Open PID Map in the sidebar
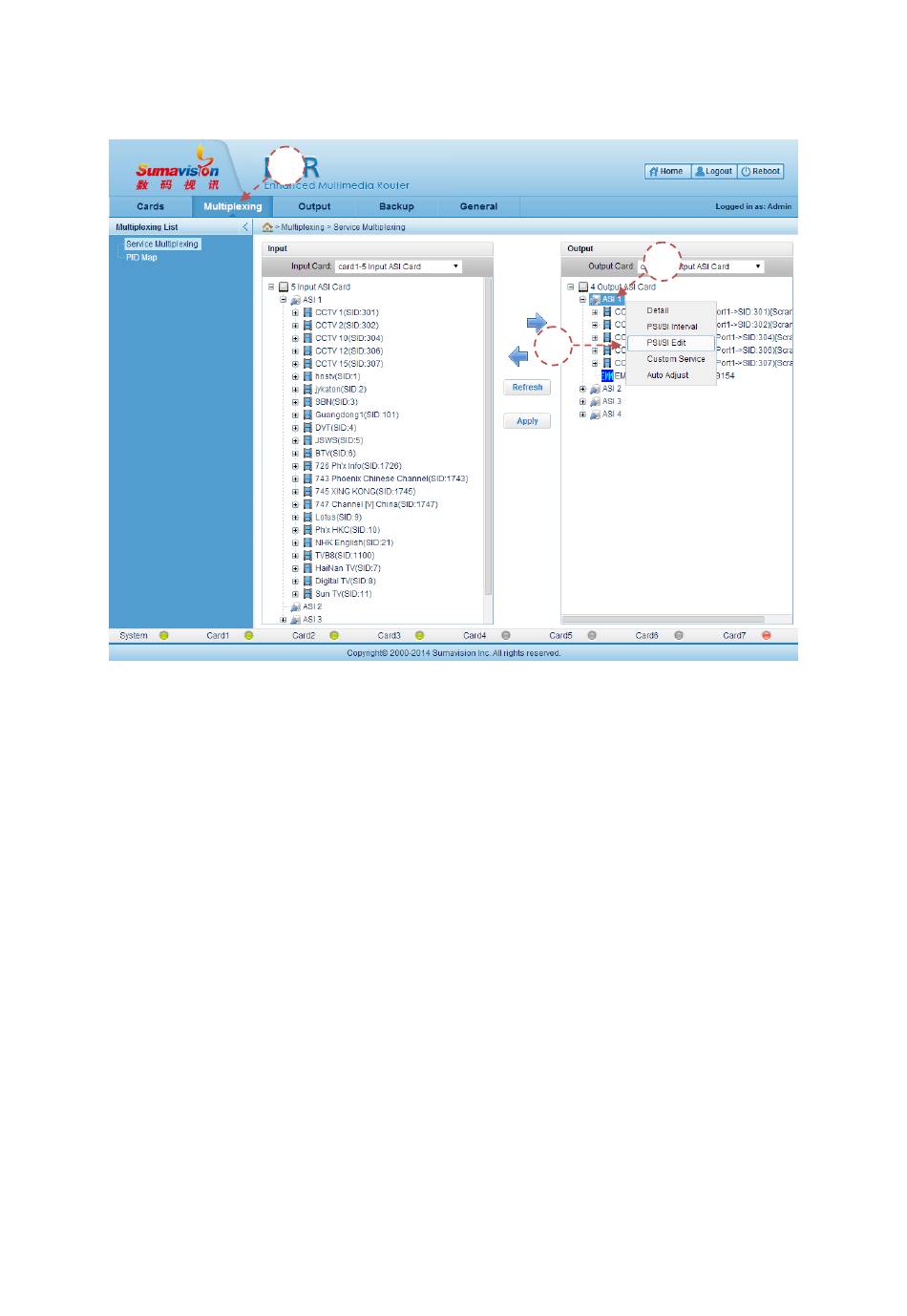 click(x=141, y=258)
